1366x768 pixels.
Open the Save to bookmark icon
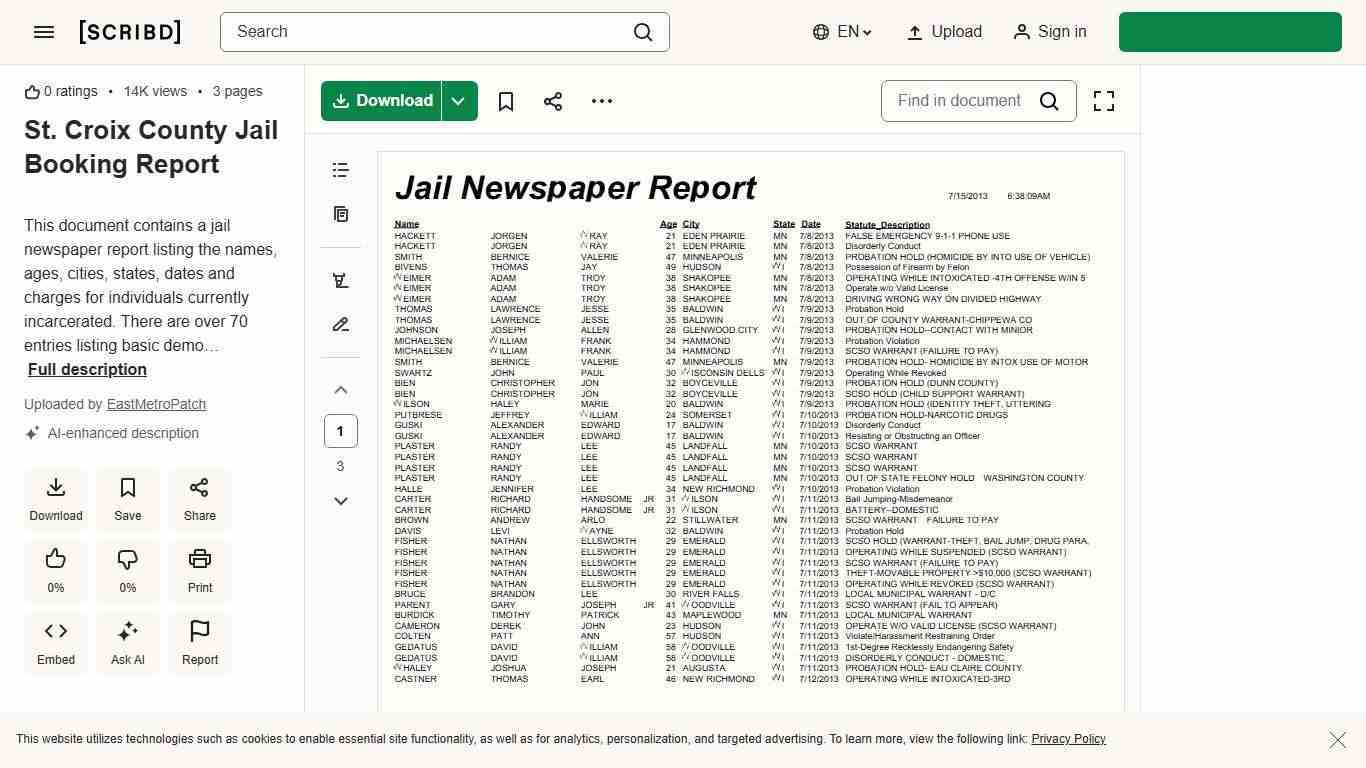coord(506,101)
